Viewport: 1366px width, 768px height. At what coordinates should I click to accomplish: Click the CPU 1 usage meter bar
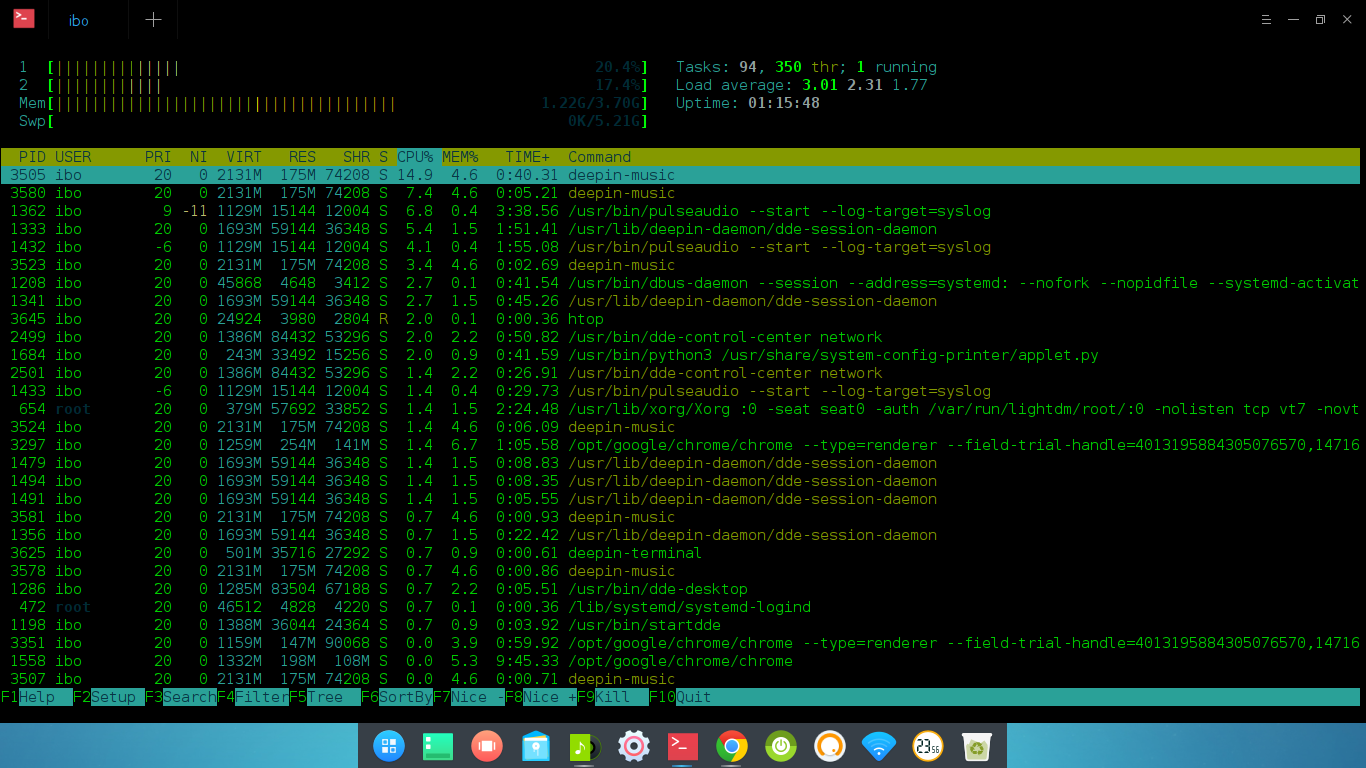tap(347, 67)
